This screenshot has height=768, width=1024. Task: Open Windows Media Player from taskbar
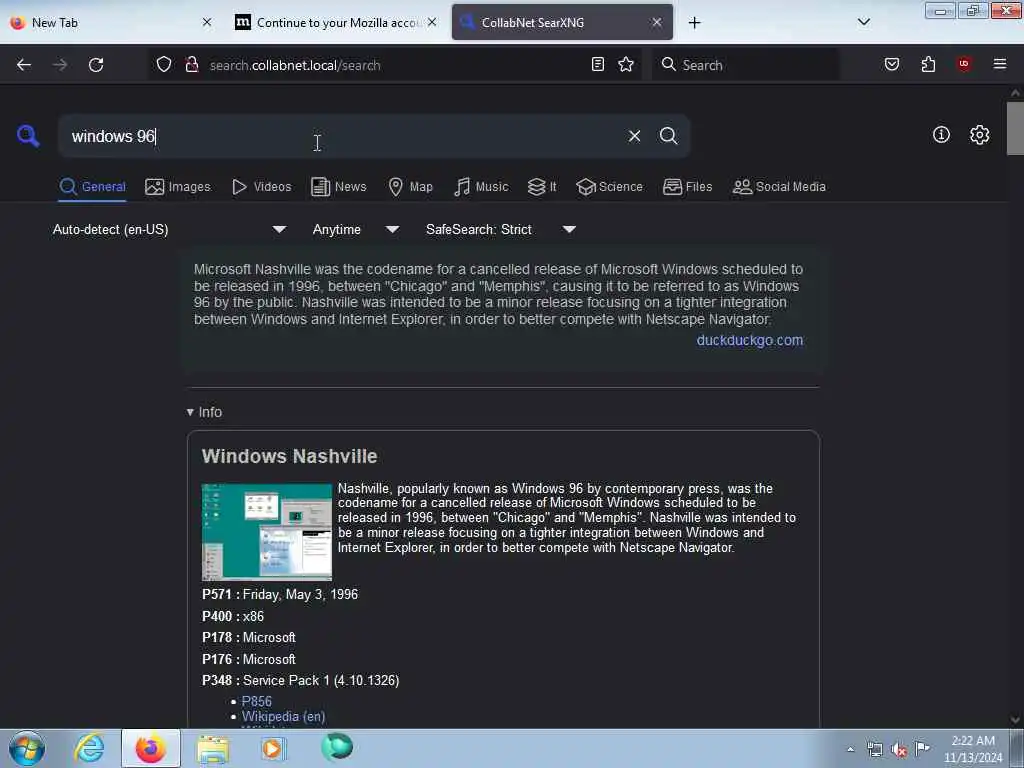(273, 748)
